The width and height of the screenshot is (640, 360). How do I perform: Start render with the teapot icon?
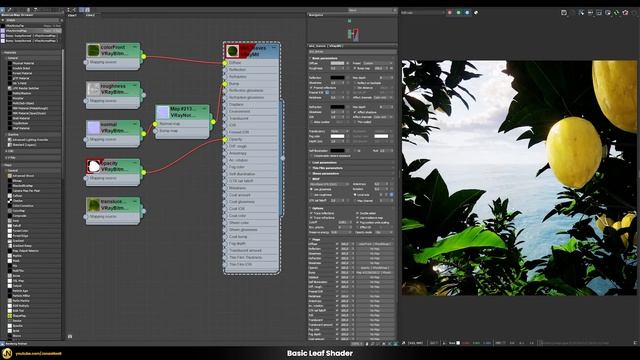625,13
